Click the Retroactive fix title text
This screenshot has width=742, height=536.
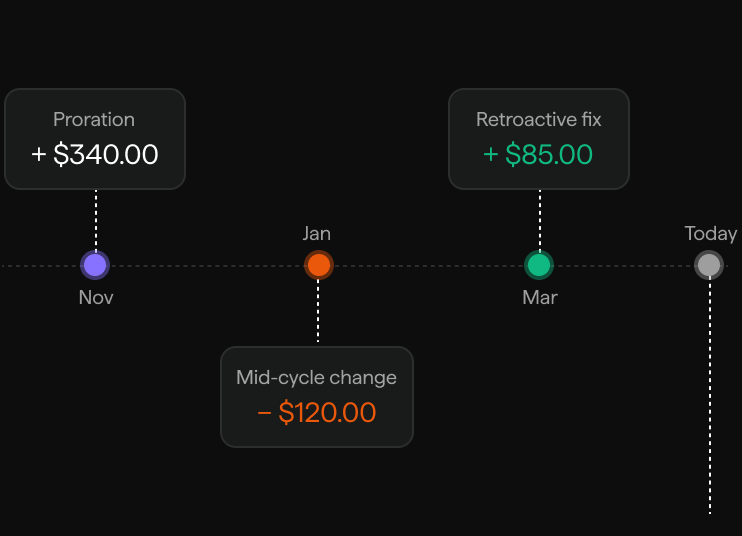point(539,120)
